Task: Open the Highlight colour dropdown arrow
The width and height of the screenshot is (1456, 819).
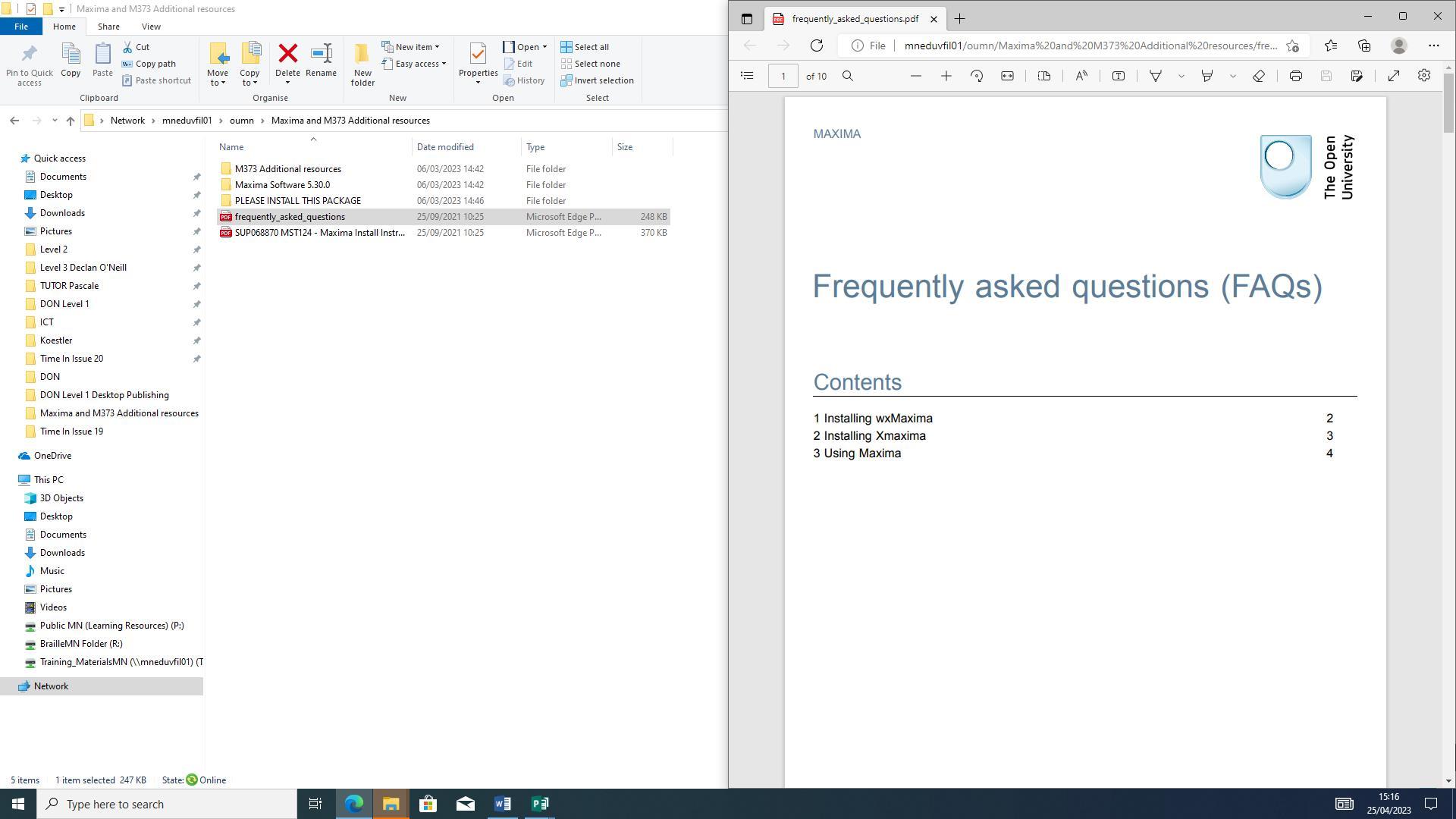Action: coord(1232,76)
